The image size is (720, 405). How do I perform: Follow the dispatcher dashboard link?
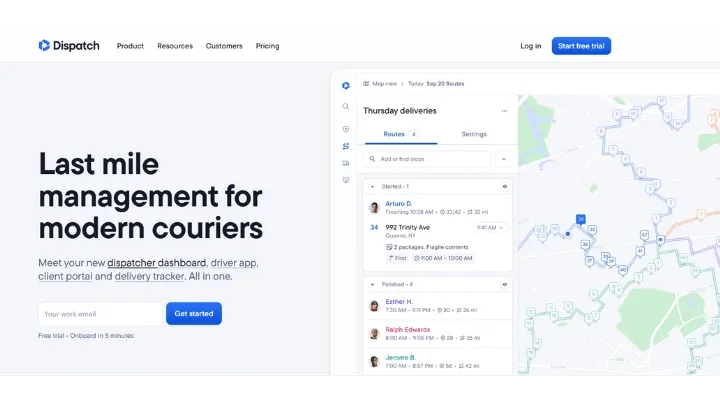(157, 263)
